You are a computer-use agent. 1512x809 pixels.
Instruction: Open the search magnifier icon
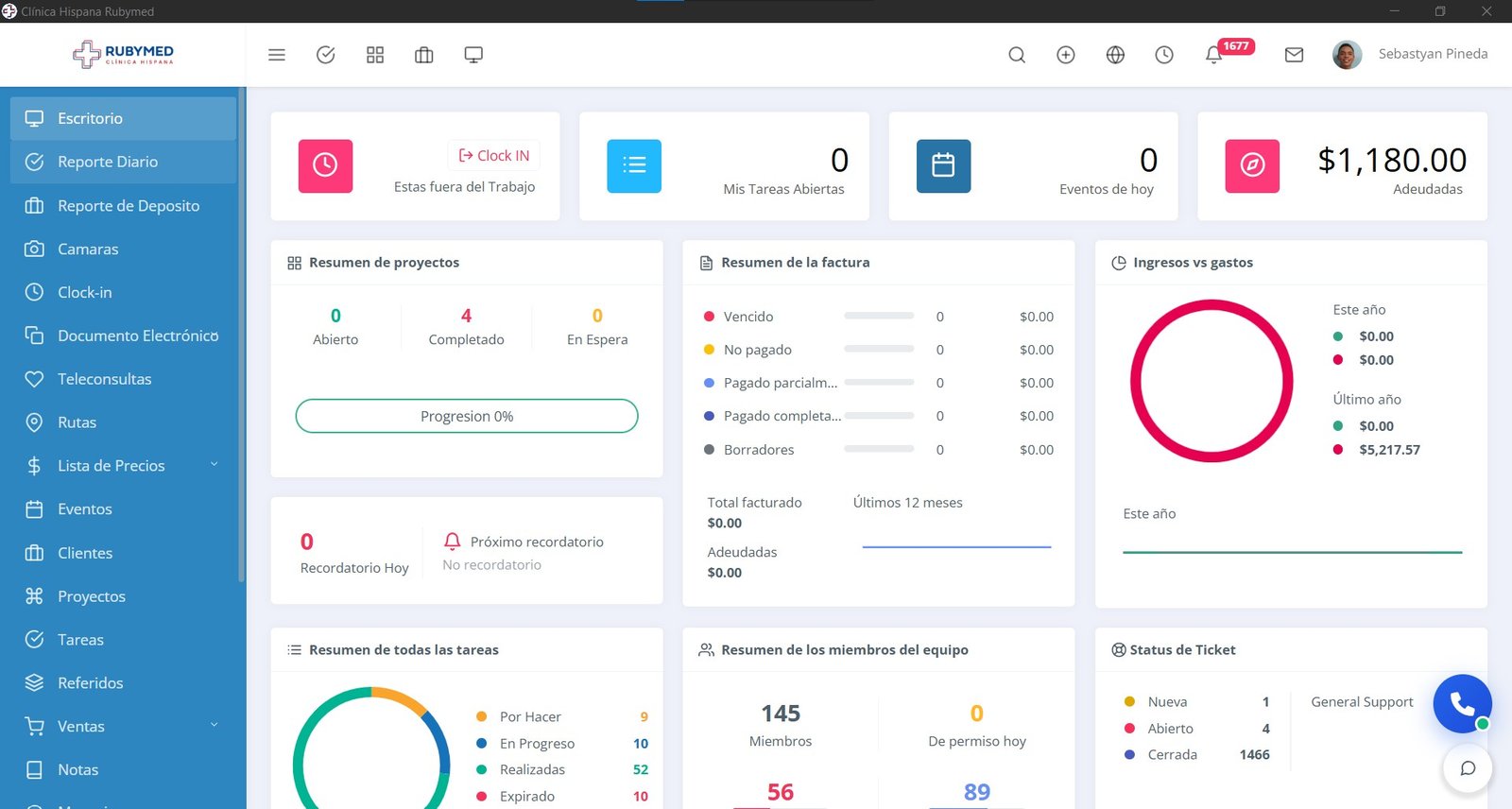click(1017, 55)
